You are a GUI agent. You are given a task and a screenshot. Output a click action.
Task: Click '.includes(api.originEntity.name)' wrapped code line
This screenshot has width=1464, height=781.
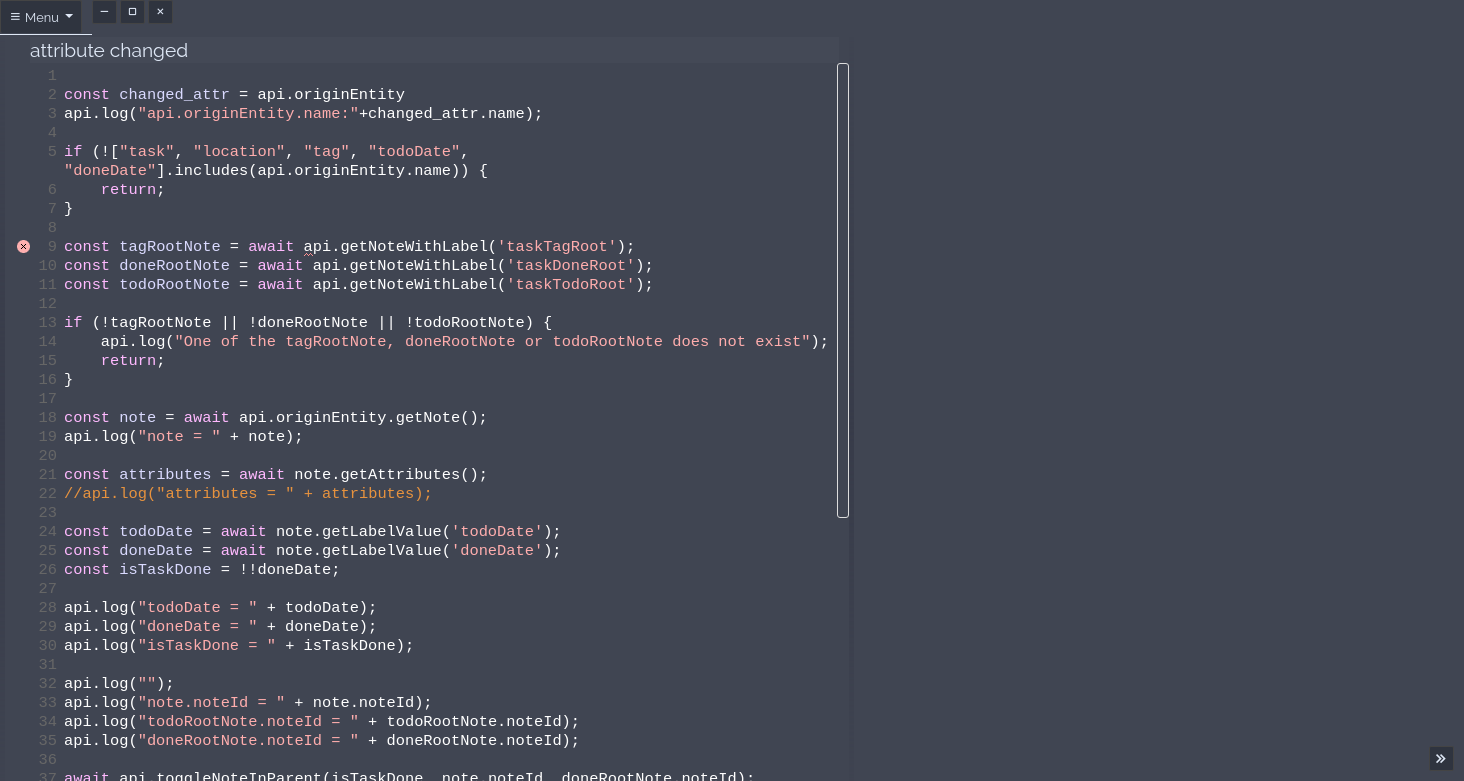coord(276,170)
